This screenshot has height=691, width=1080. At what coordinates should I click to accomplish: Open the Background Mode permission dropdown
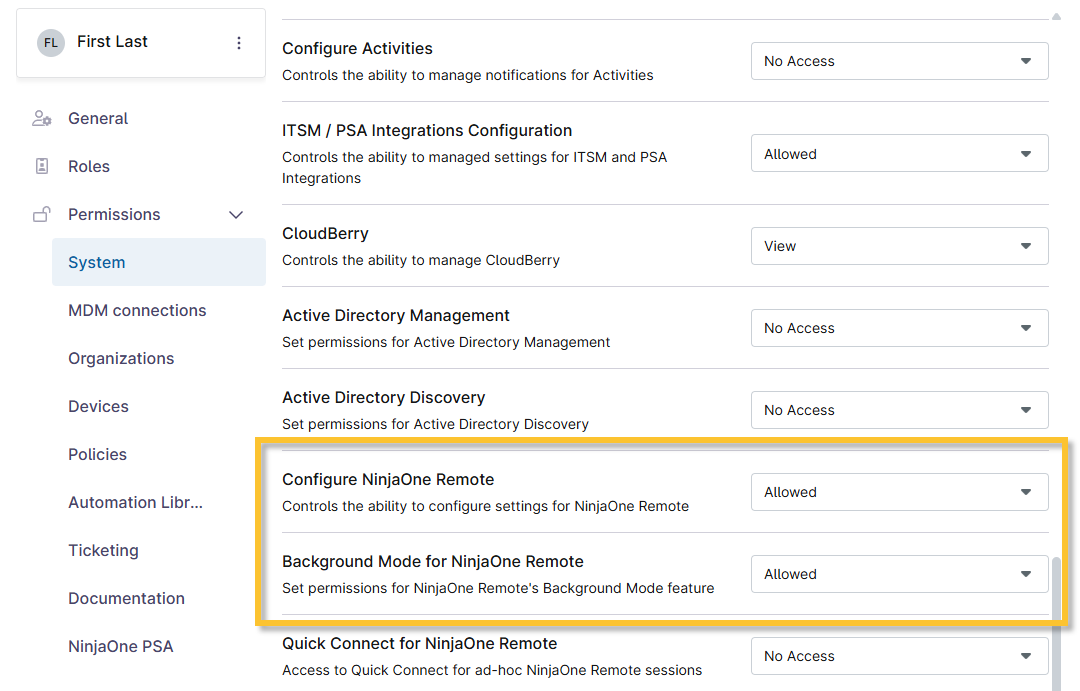[899, 574]
